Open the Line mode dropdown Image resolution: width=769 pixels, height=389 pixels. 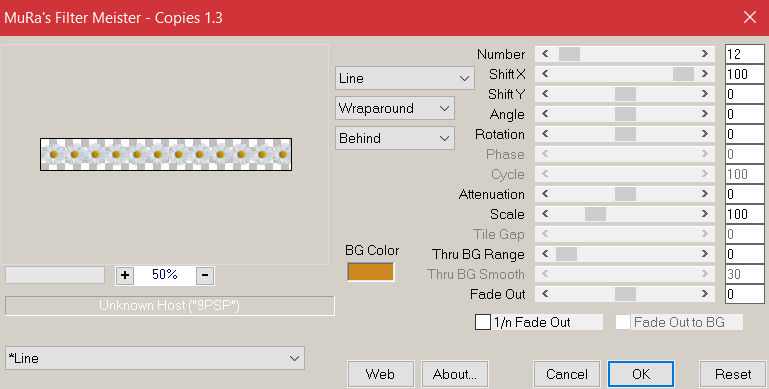click(x=405, y=78)
